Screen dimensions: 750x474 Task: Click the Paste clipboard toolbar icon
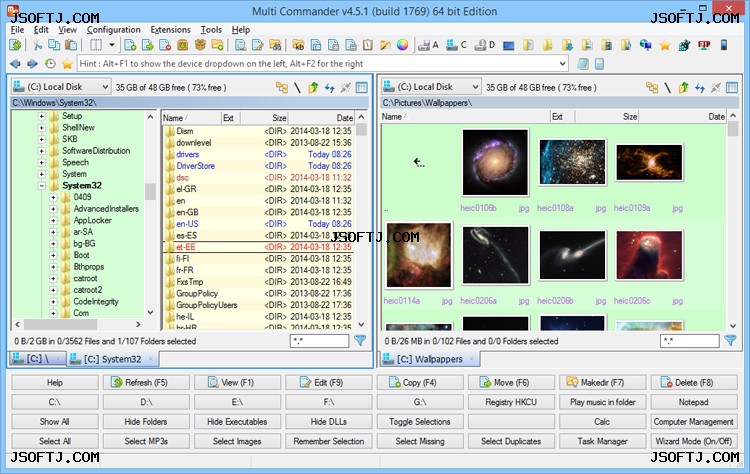coord(71,45)
